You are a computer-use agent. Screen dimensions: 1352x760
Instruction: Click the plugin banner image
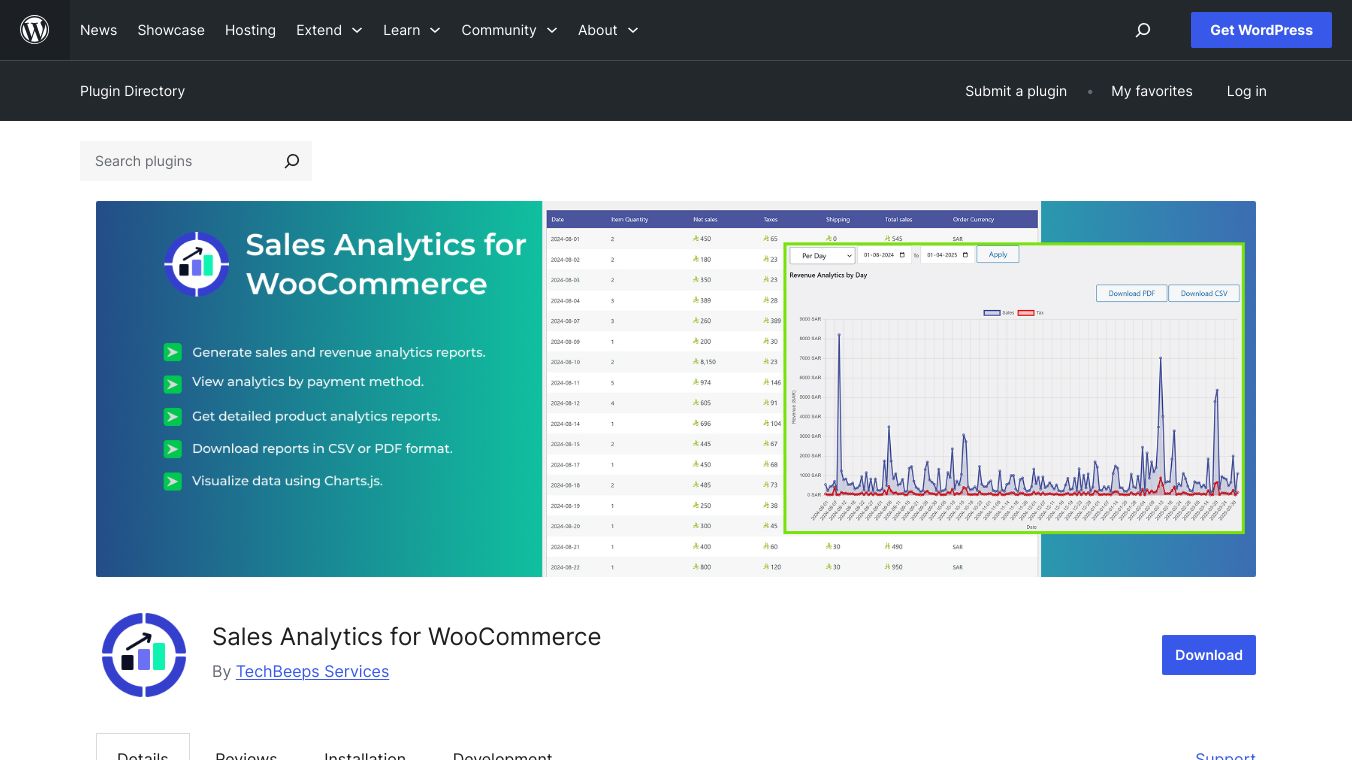pyautogui.click(x=676, y=389)
